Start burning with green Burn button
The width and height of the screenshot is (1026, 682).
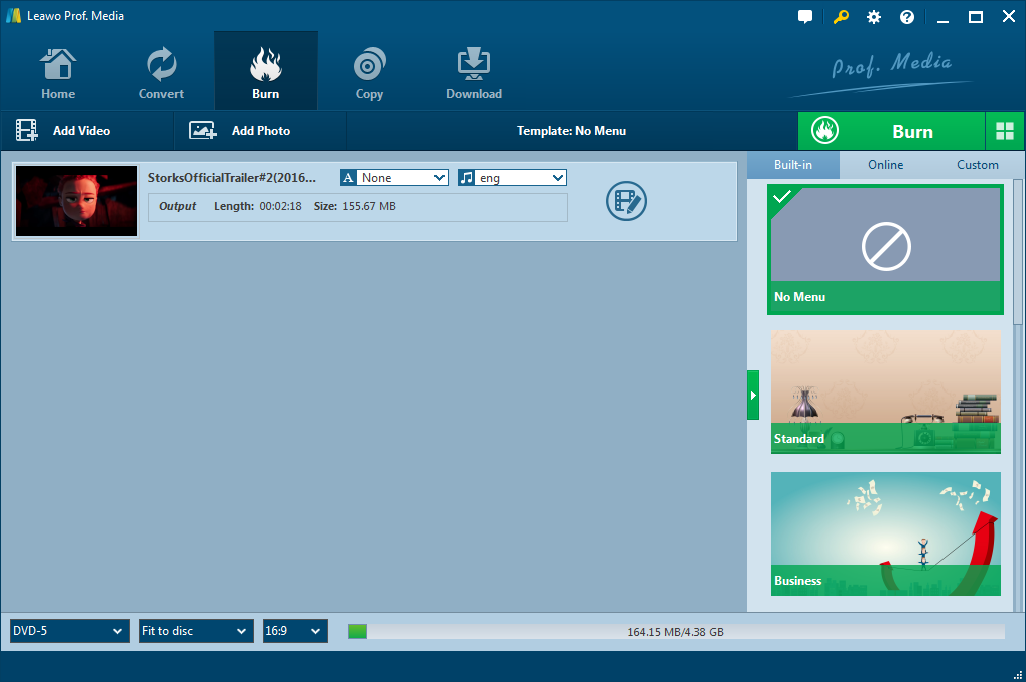(x=891, y=131)
